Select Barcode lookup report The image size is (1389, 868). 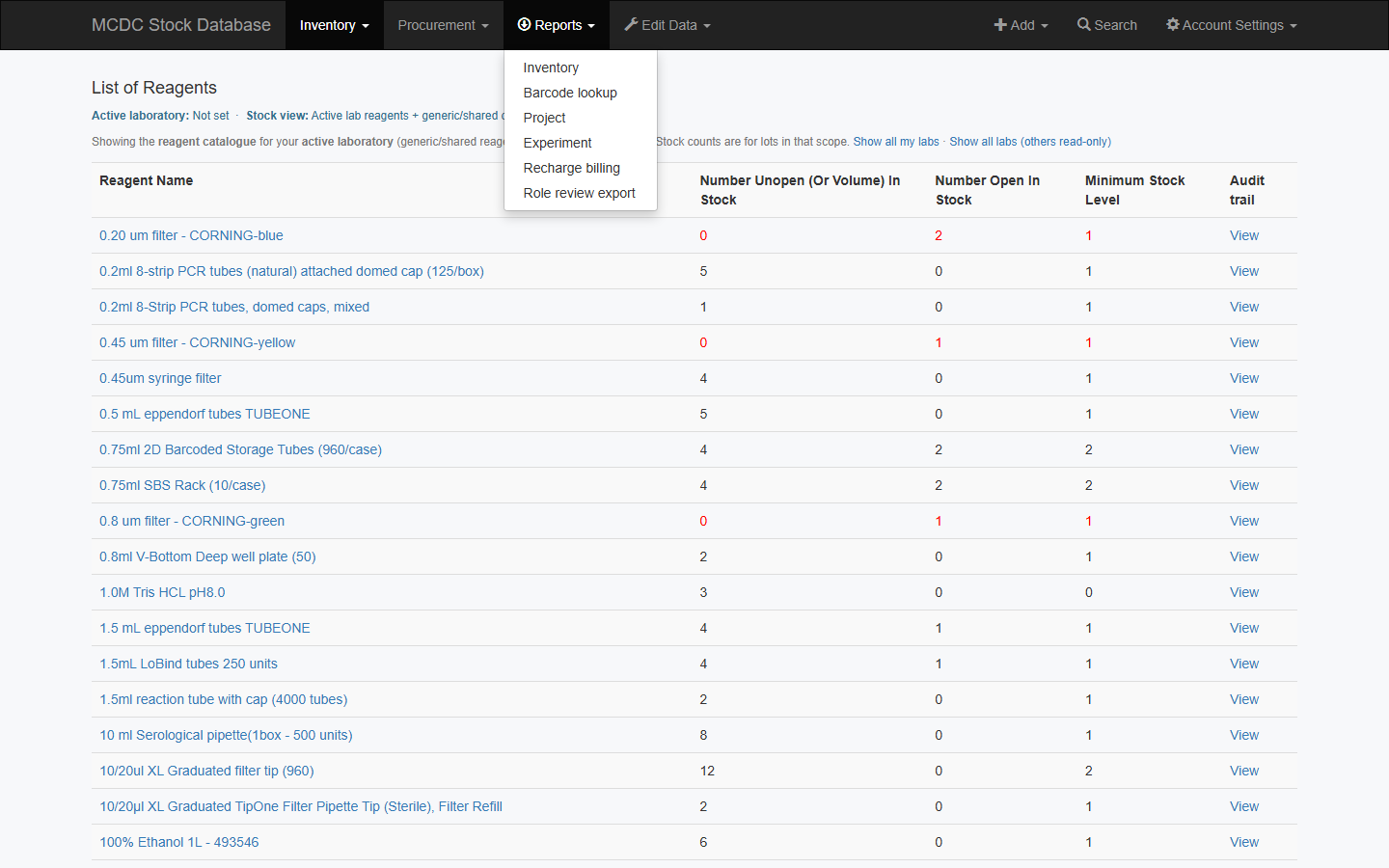click(580, 93)
